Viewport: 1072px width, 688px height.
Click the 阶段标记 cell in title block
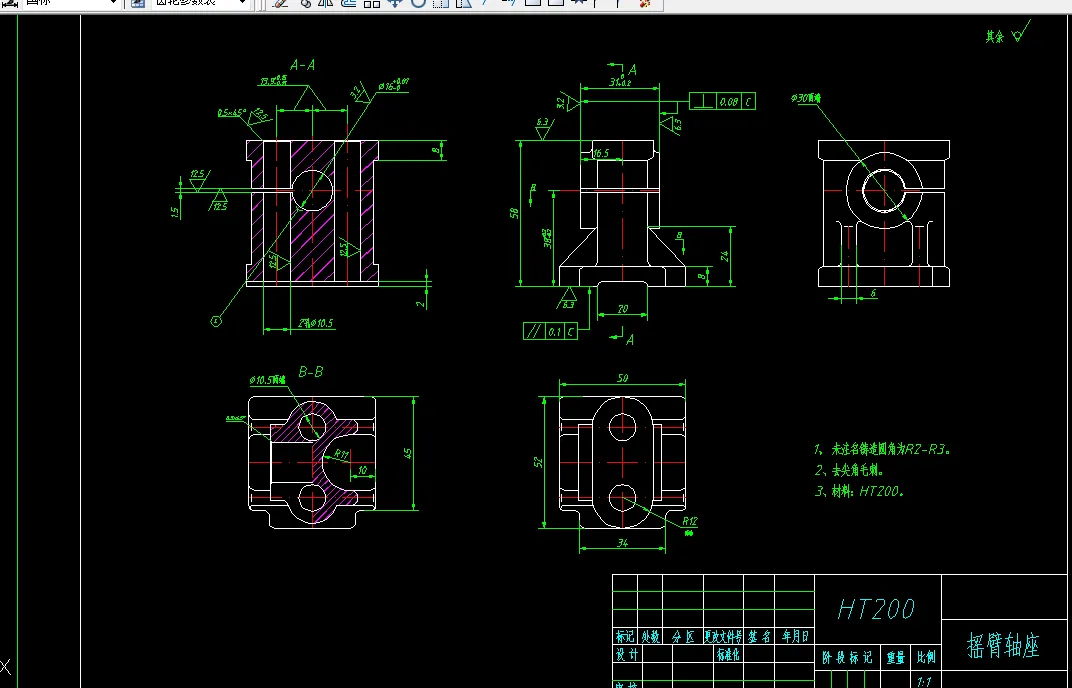(x=847, y=657)
